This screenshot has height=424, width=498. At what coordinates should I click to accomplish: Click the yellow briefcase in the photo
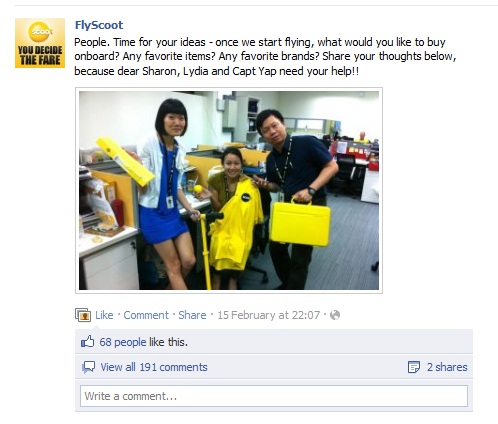(x=300, y=222)
